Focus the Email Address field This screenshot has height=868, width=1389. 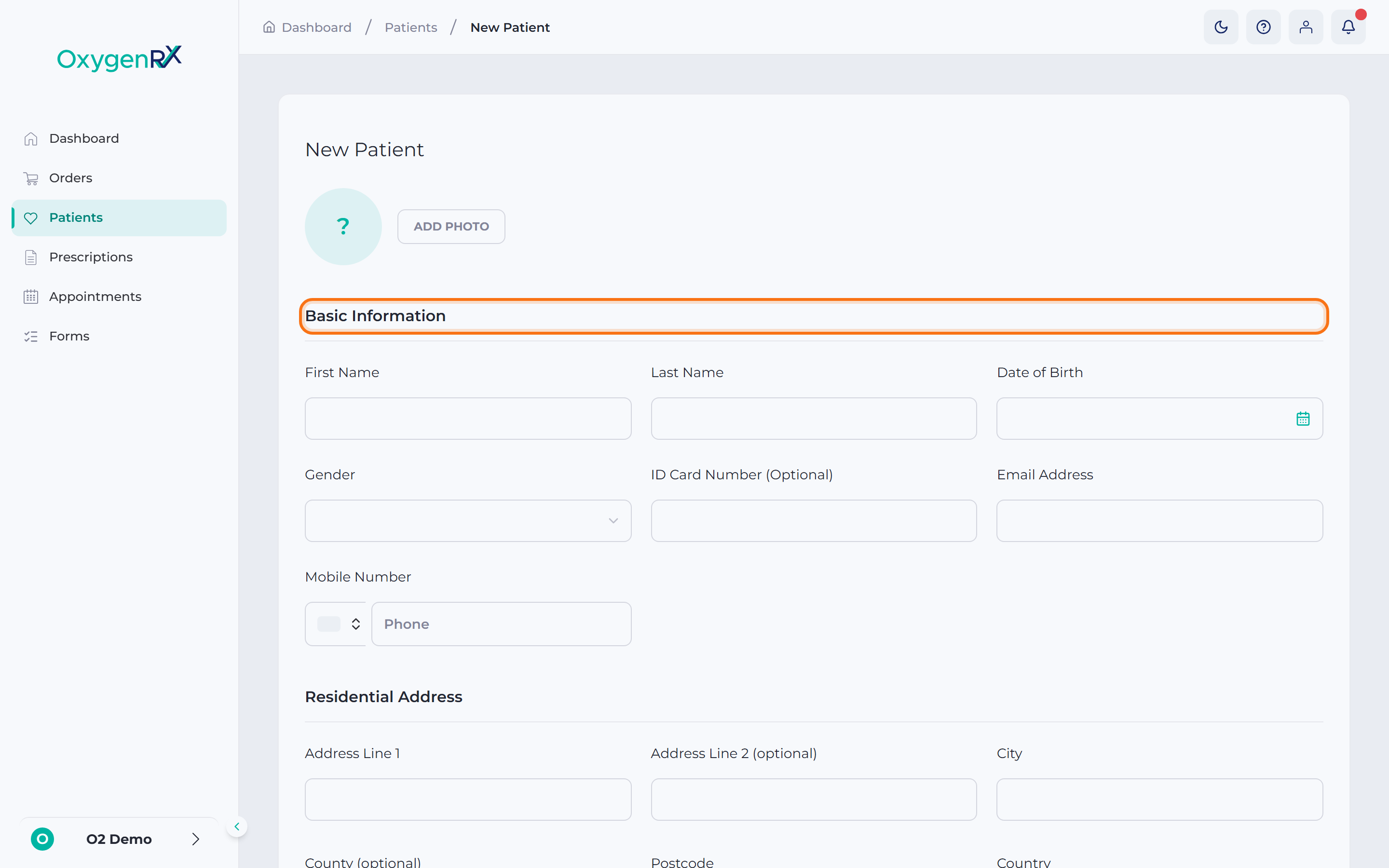tap(1159, 521)
